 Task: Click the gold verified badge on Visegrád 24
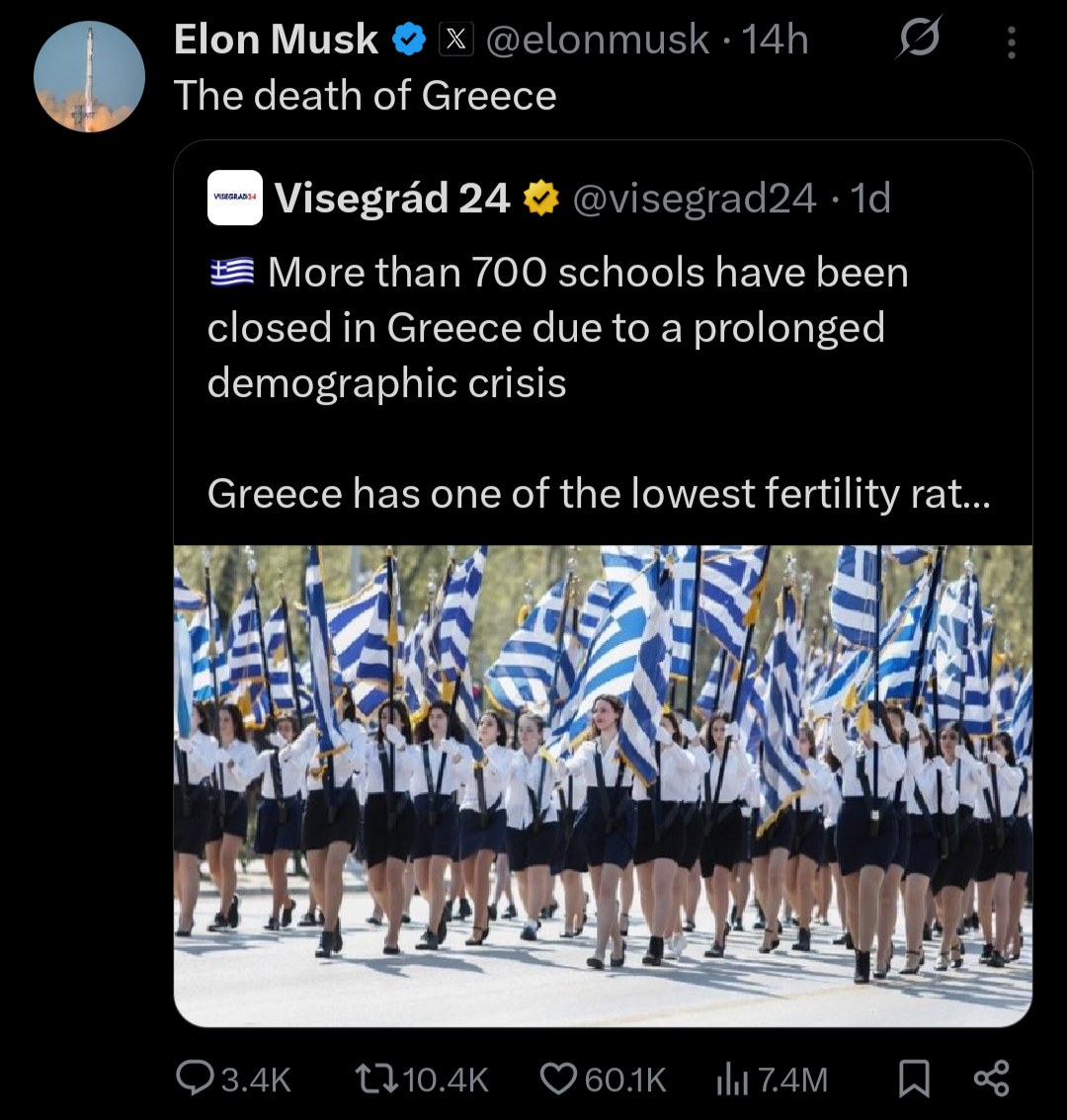540,199
